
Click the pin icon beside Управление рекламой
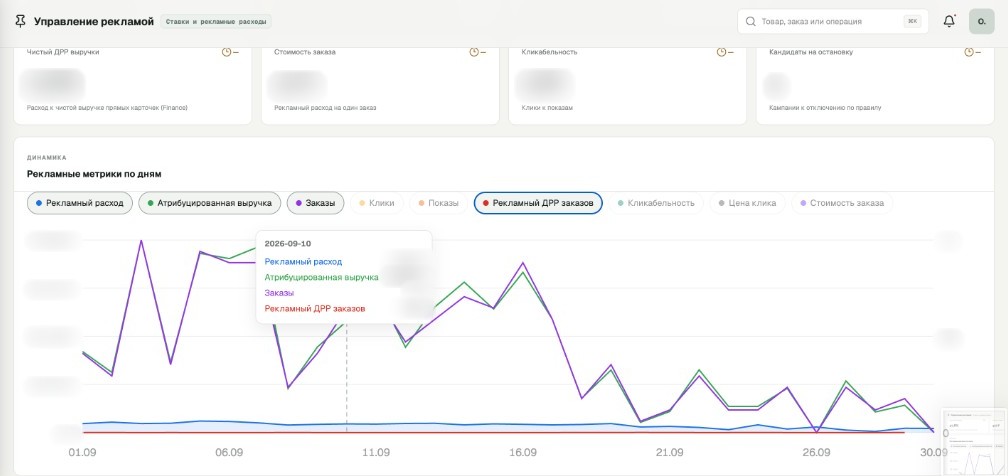click(20, 21)
